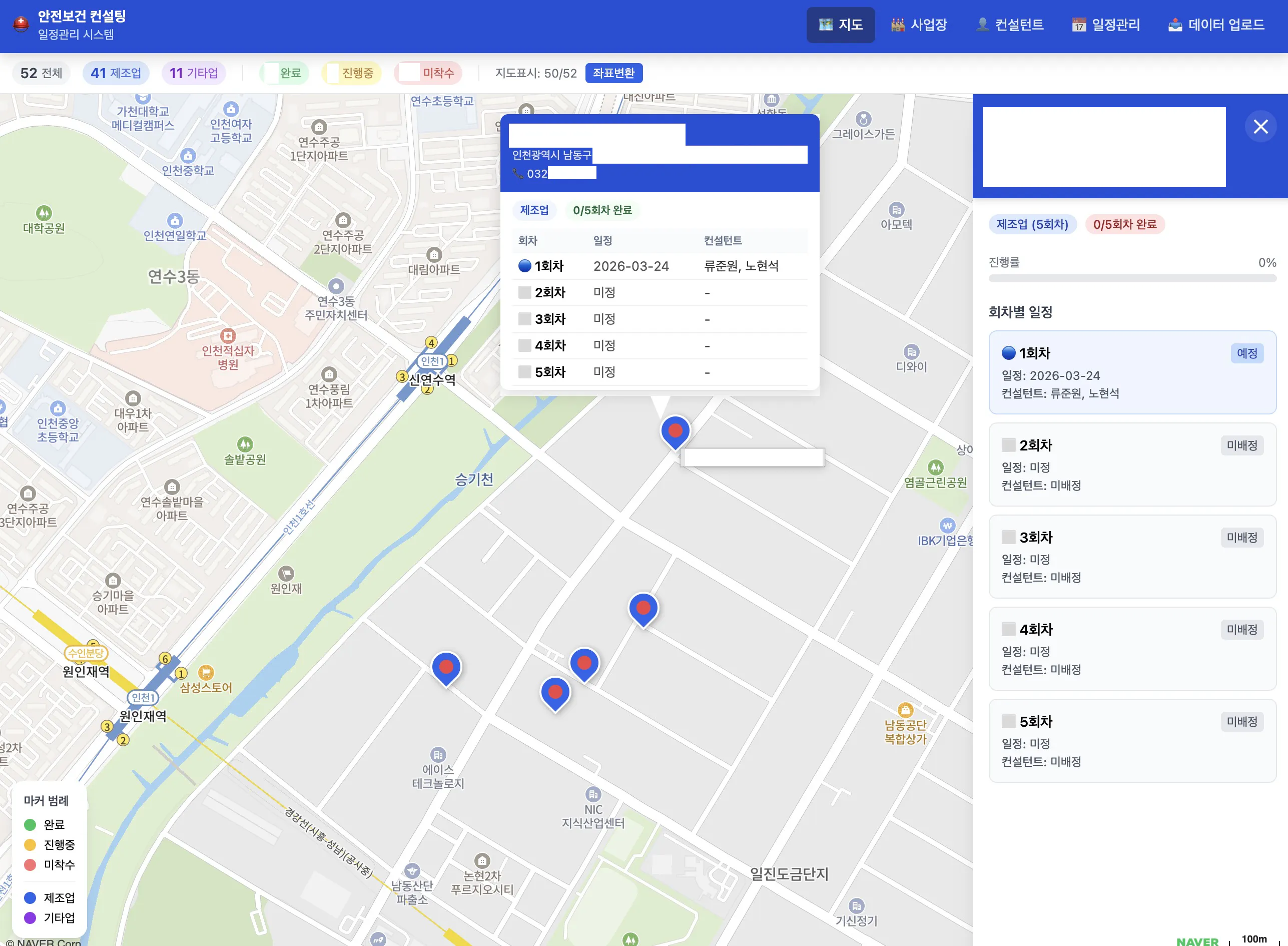
Task: Click the blue 제조업 legend dot
Action: click(31, 898)
